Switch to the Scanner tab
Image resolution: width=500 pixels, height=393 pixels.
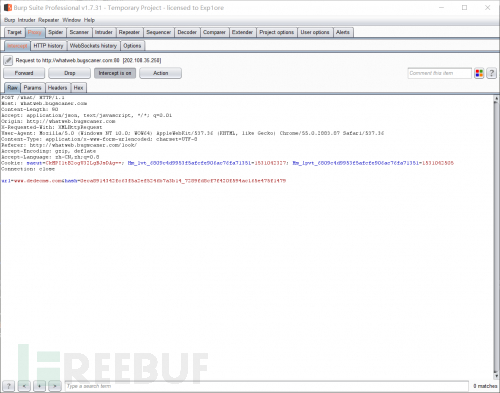79,32
